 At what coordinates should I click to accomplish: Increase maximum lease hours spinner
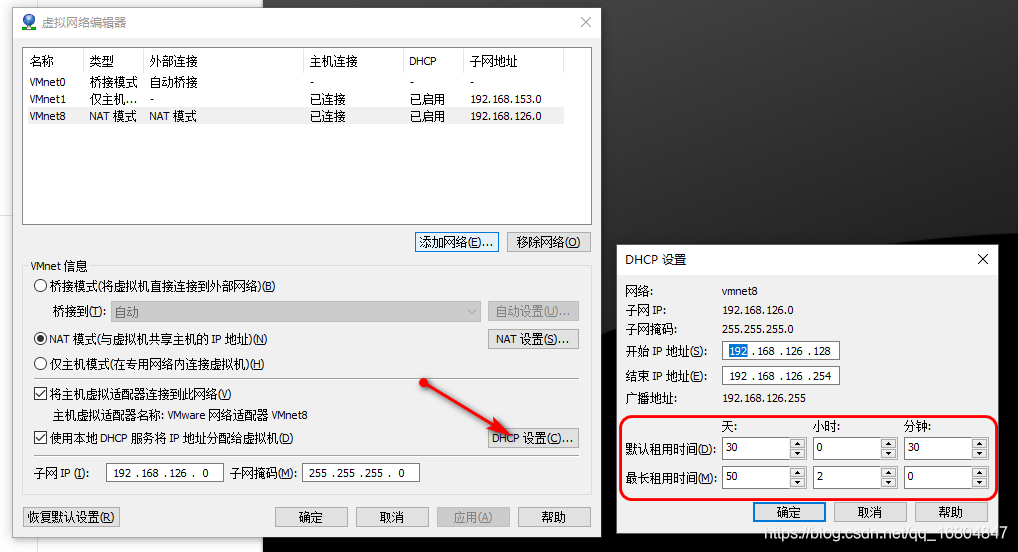tap(888, 472)
